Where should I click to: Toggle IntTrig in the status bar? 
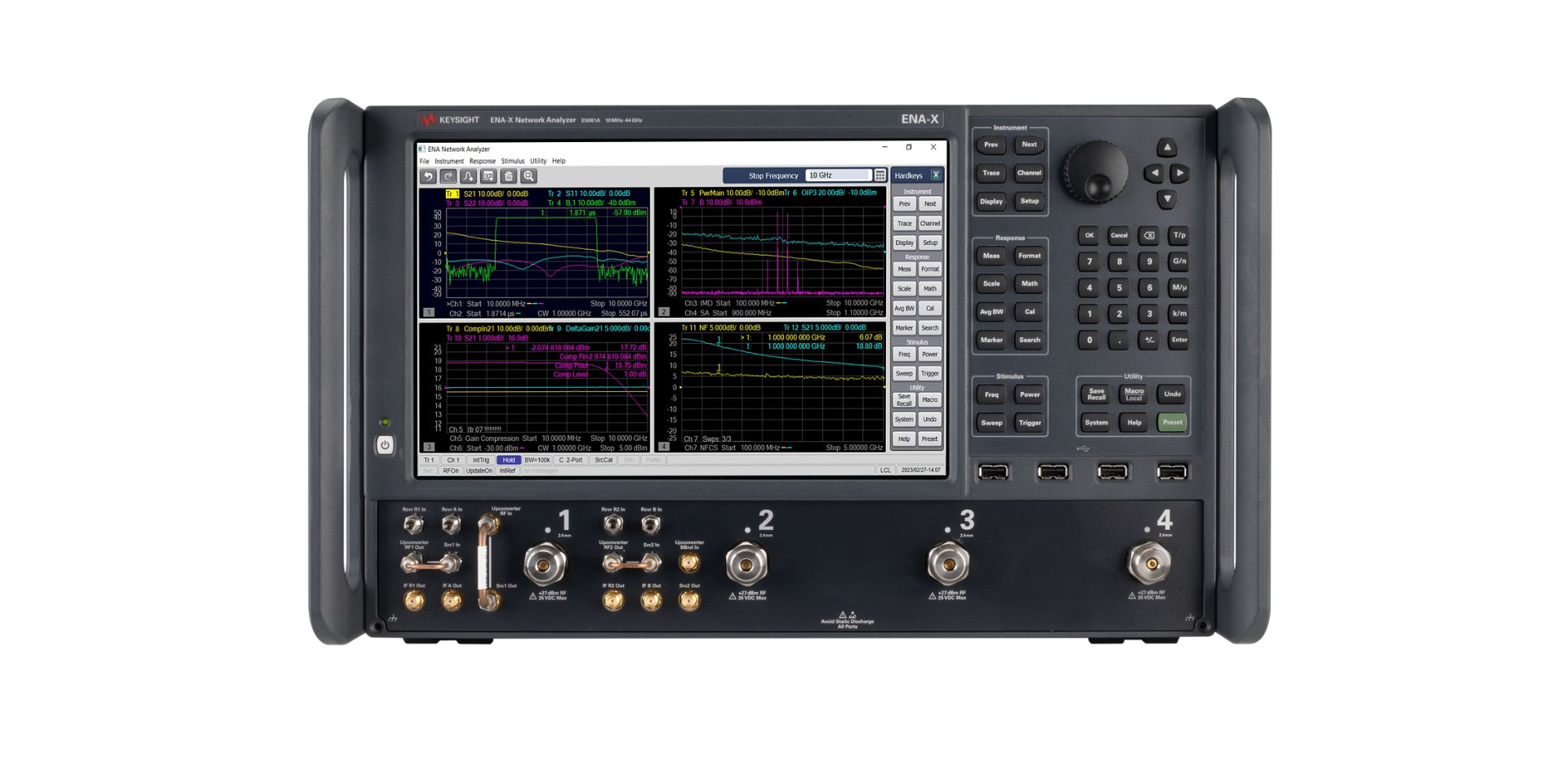click(481, 460)
